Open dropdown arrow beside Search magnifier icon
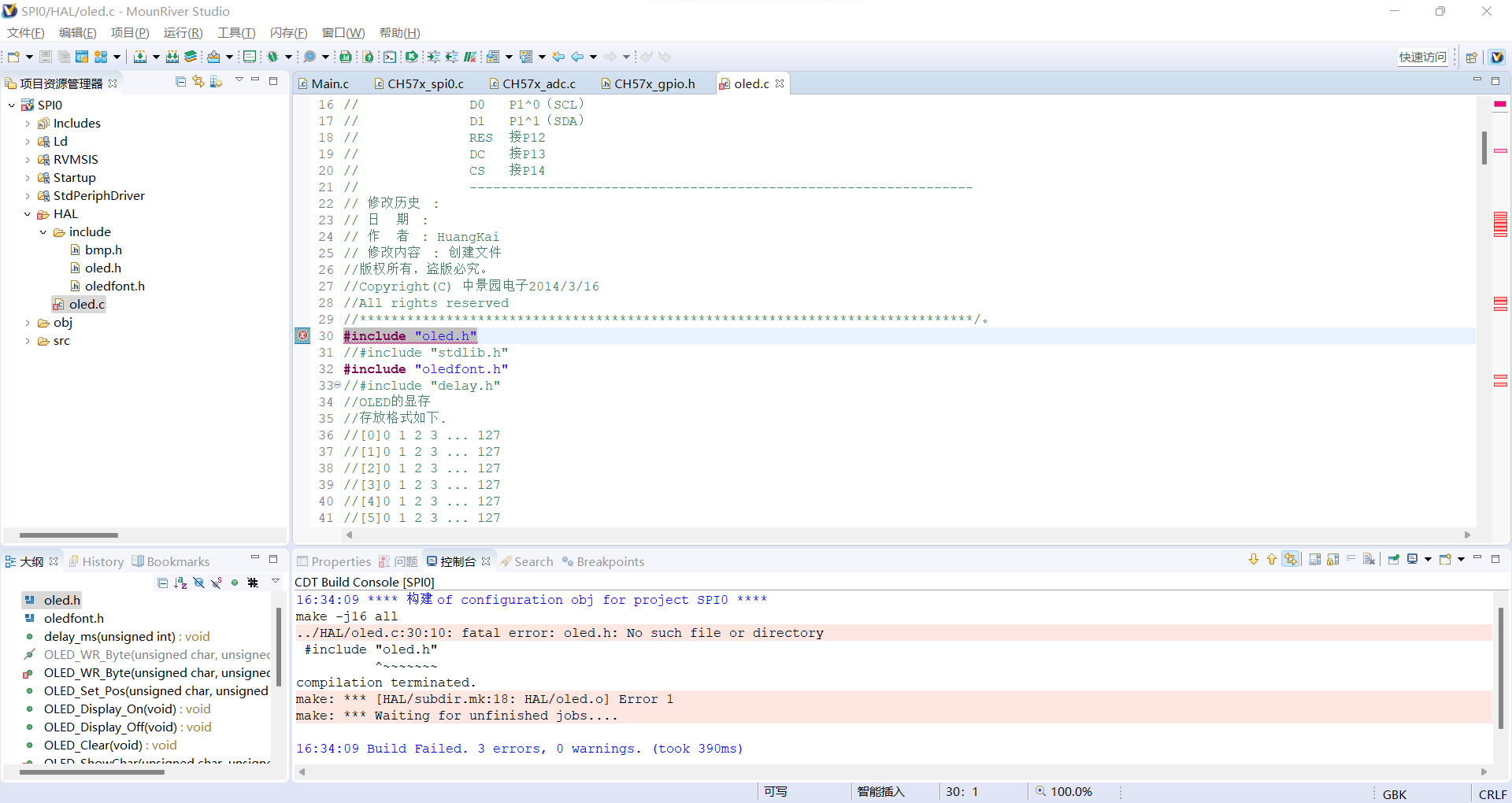Viewport: 1512px width, 803px height. tap(325, 57)
